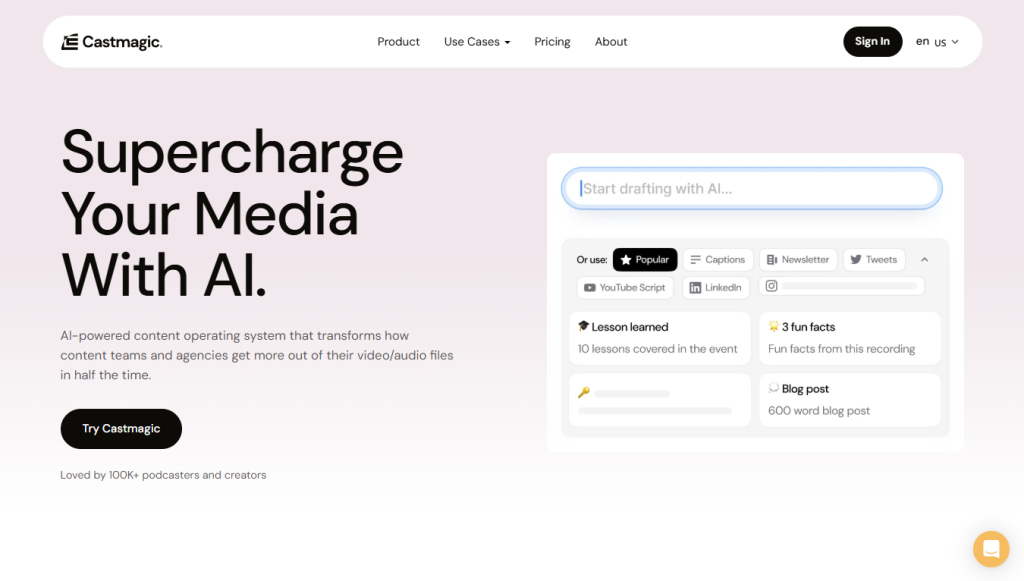Click the 'Supercharge Your Media With AI.' headline

pos(232,213)
